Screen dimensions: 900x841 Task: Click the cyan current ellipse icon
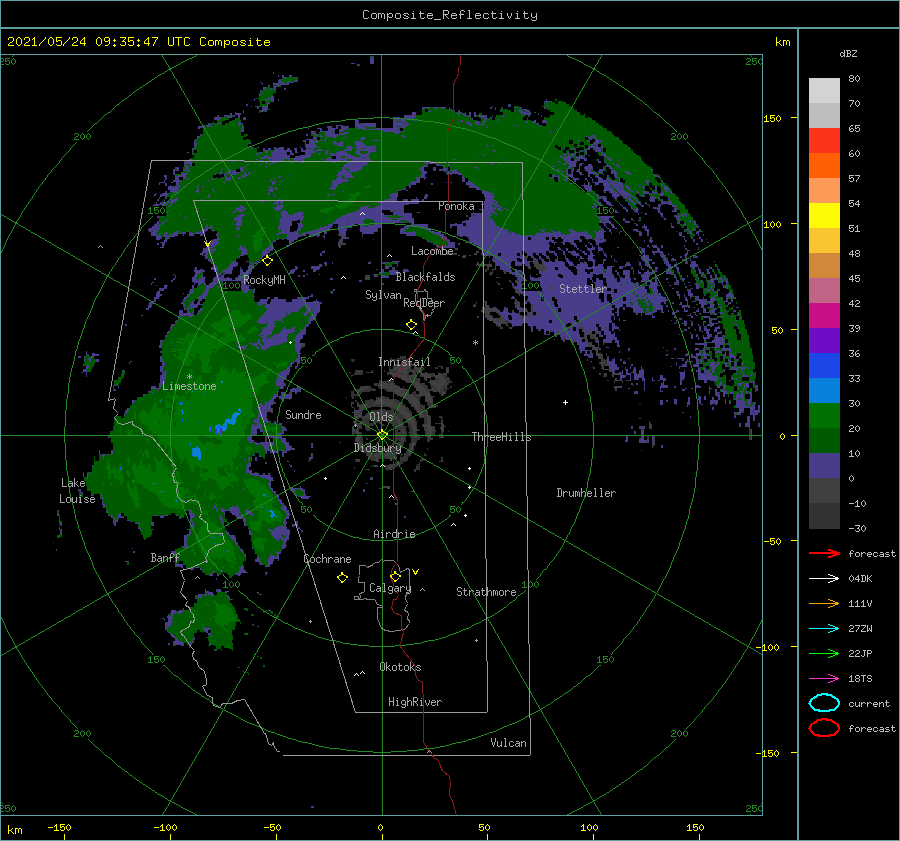824,703
